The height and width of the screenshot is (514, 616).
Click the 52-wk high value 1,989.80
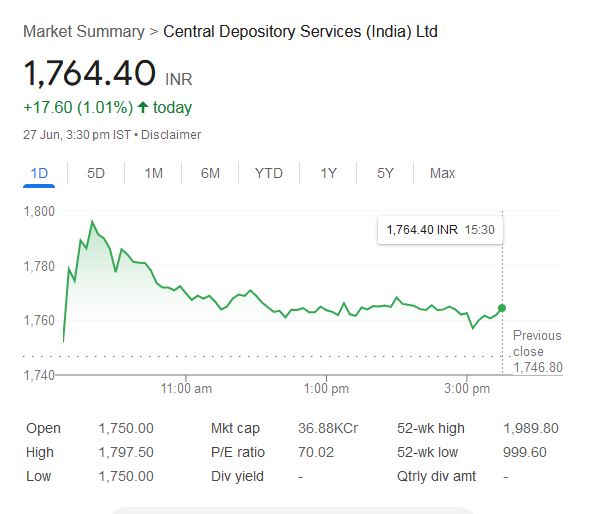[530, 428]
